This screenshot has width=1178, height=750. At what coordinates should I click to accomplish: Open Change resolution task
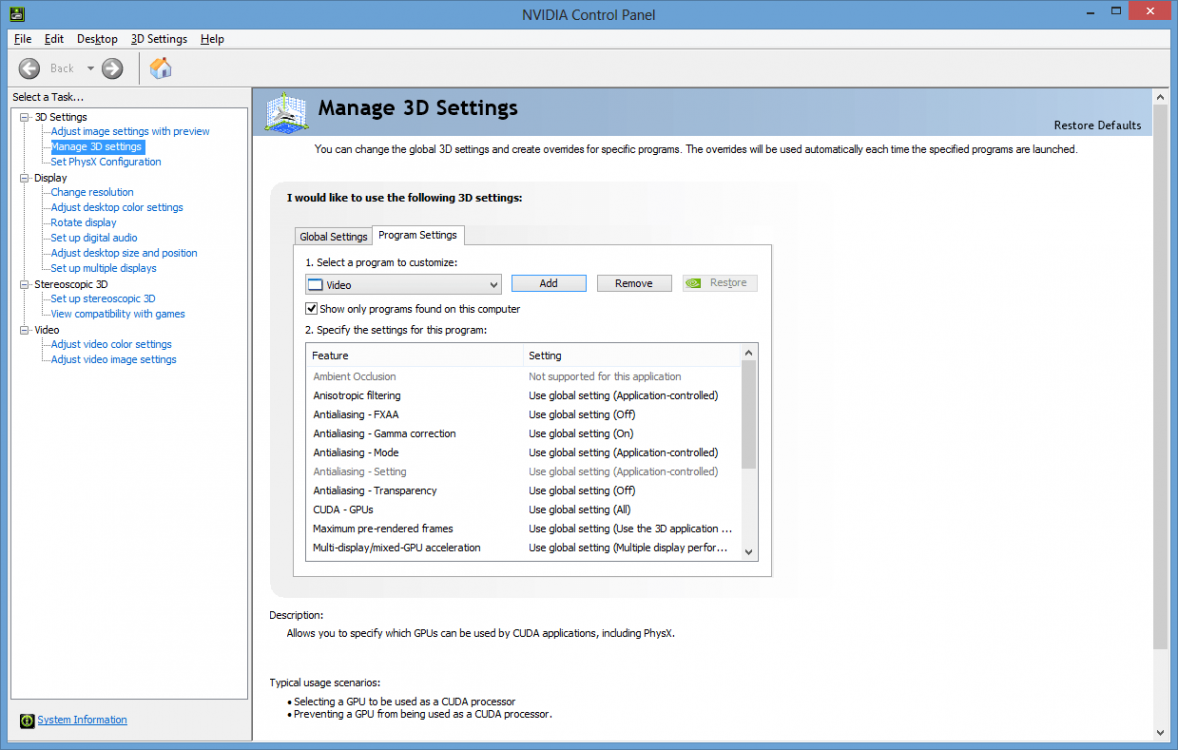(92, 192)
